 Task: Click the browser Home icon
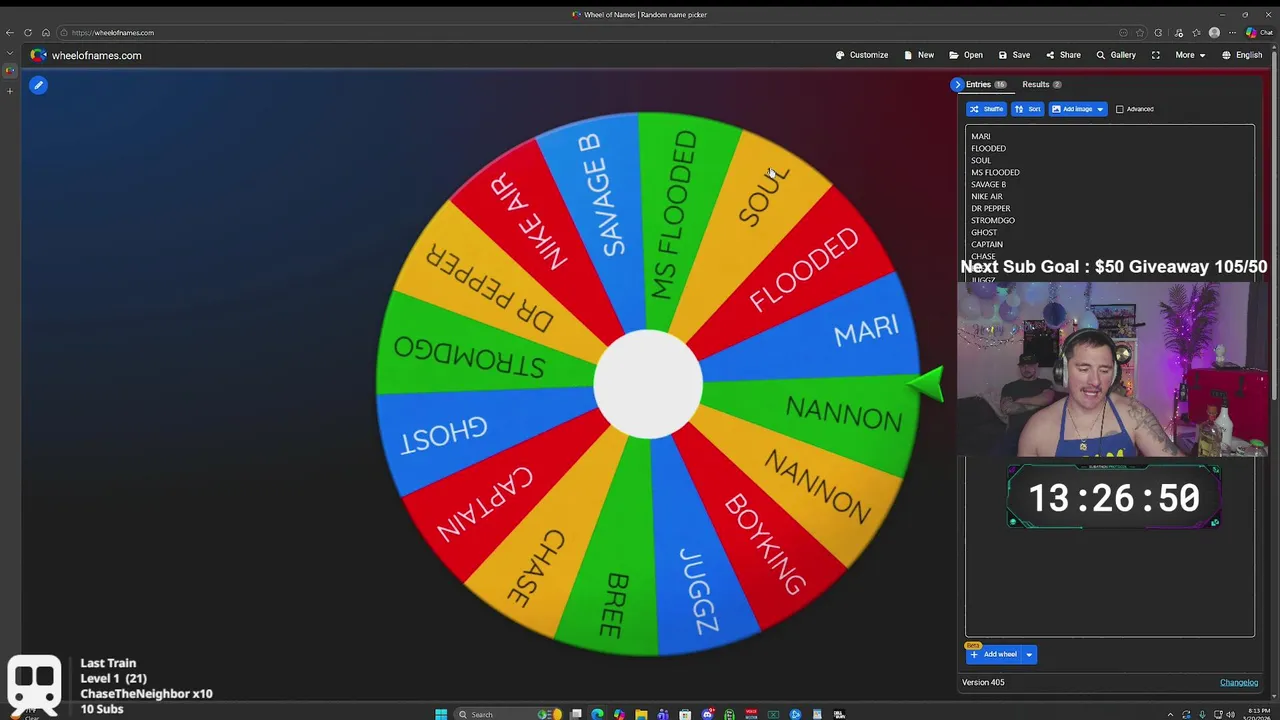46,32
